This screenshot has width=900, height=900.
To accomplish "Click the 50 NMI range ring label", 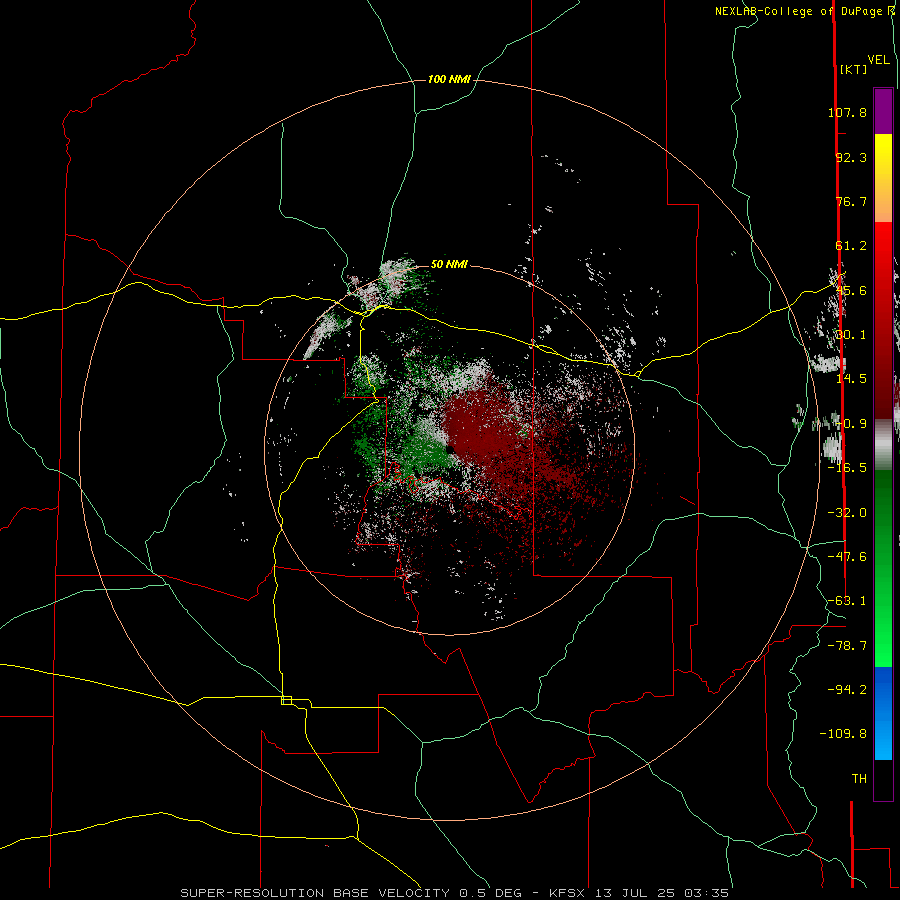I will [x=449, y=264].
